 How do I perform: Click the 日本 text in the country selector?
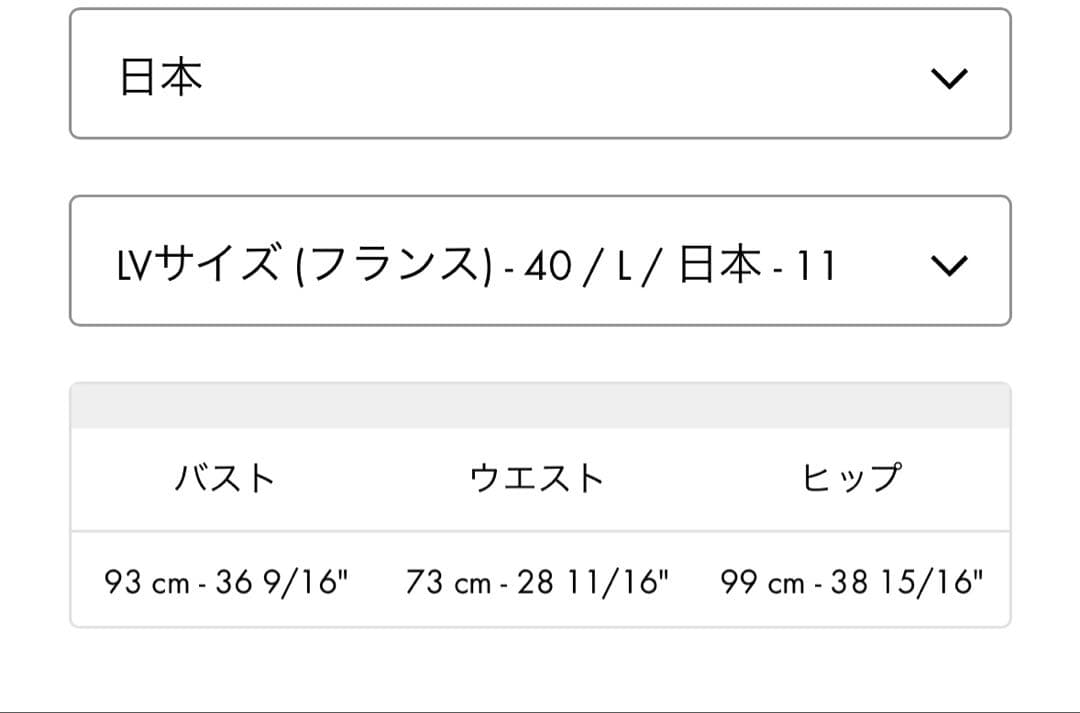pyautogui.click(x=161, y=76)
